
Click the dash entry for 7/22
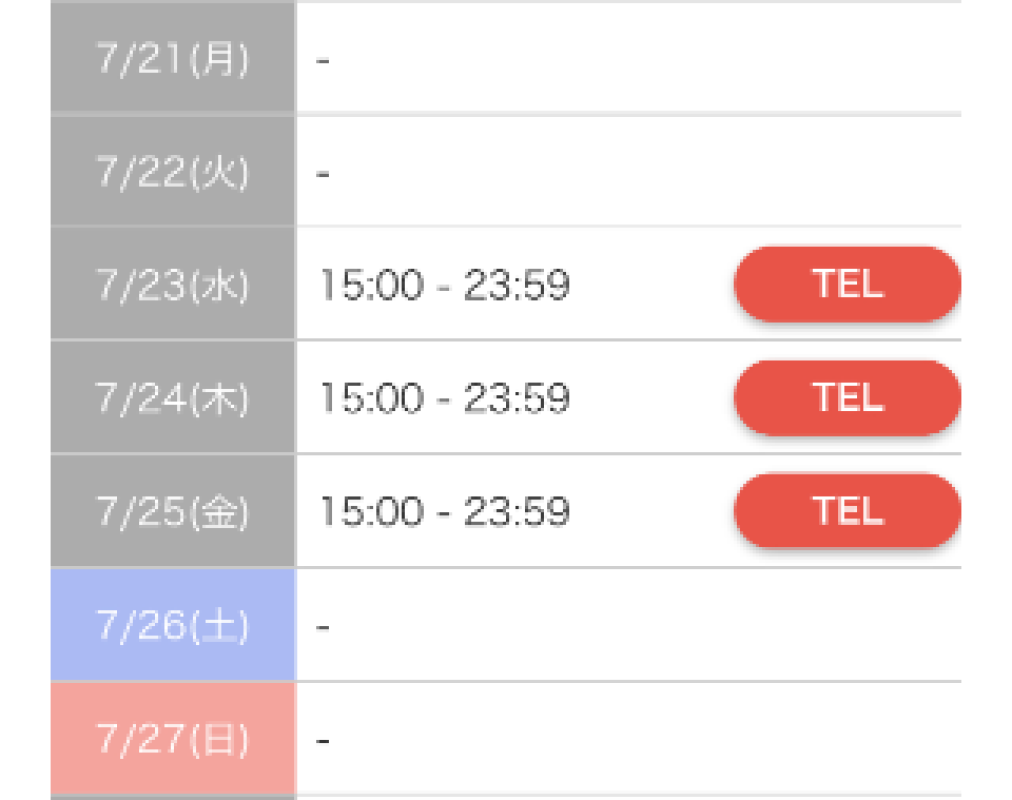tap(323, 174)
